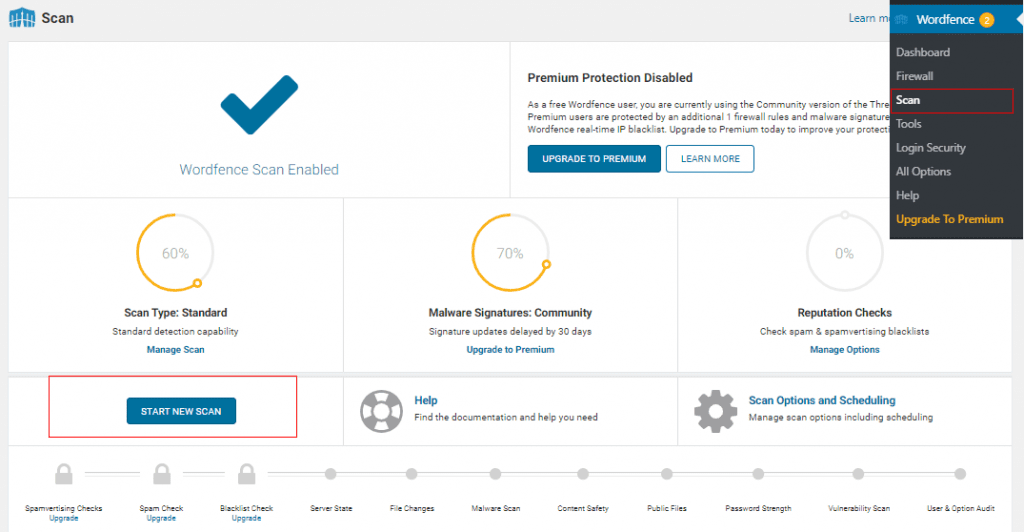Click the Vulnerability Scan stage dot

[x=858, y=474]
